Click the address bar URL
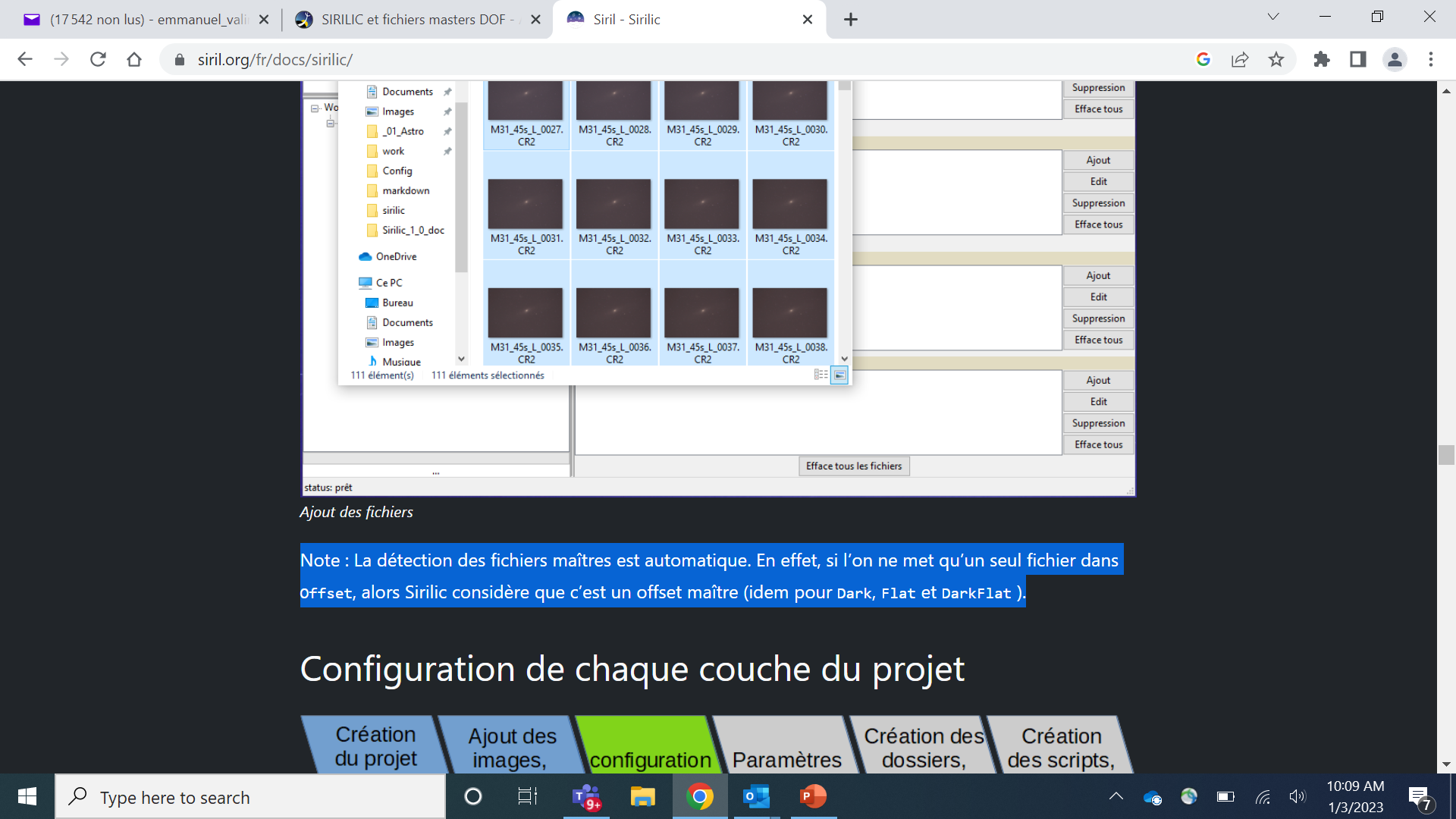Viewport: 1456px width, 819px height. click(275, 59)
